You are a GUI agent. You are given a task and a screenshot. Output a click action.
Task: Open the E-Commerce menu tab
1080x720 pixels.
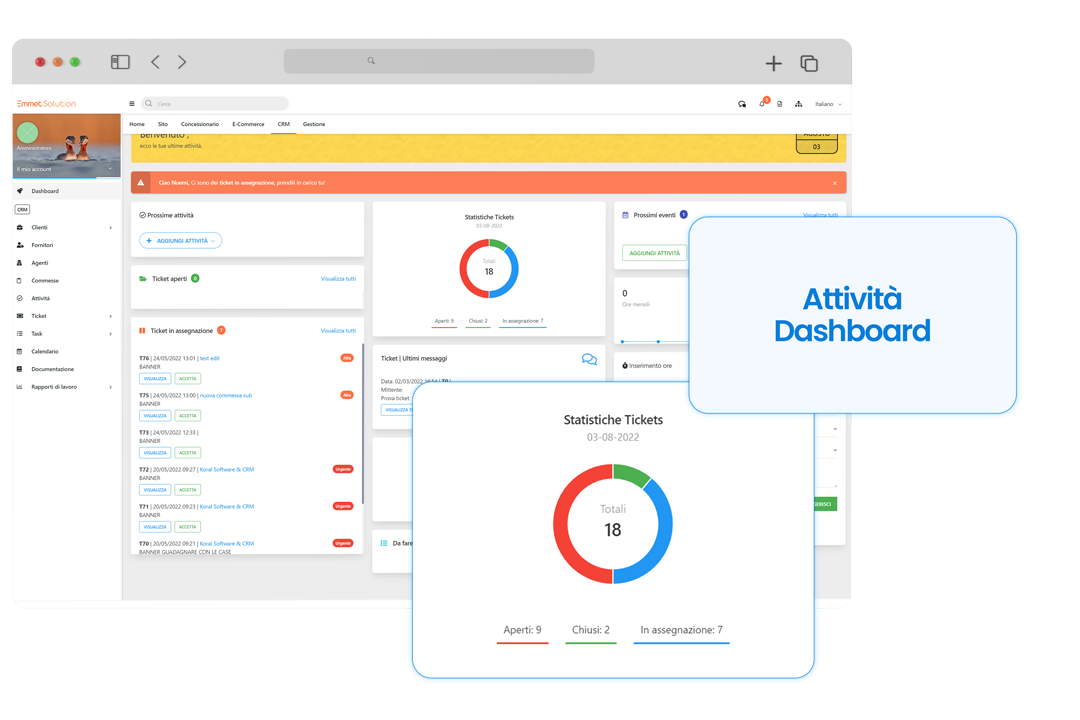(x=248, y=124)
